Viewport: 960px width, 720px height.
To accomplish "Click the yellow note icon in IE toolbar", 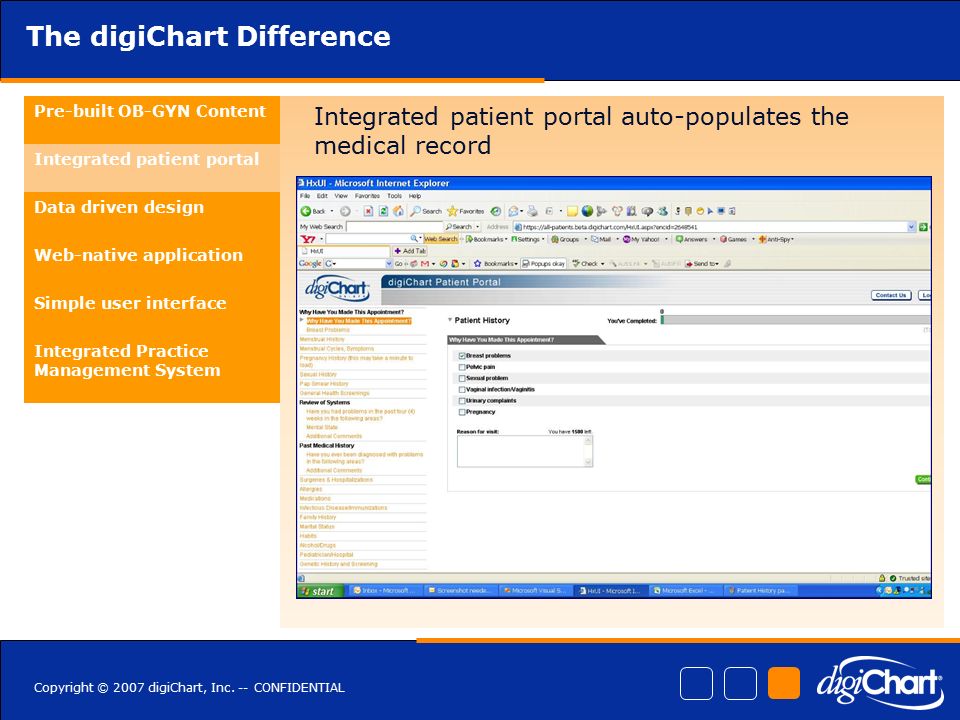I will coord(572,211).
